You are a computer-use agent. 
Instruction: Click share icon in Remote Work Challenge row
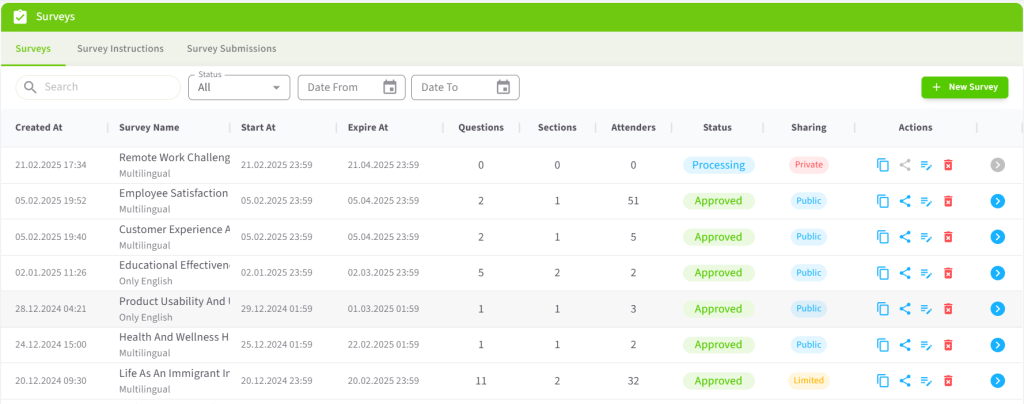(x=904, y=165)
